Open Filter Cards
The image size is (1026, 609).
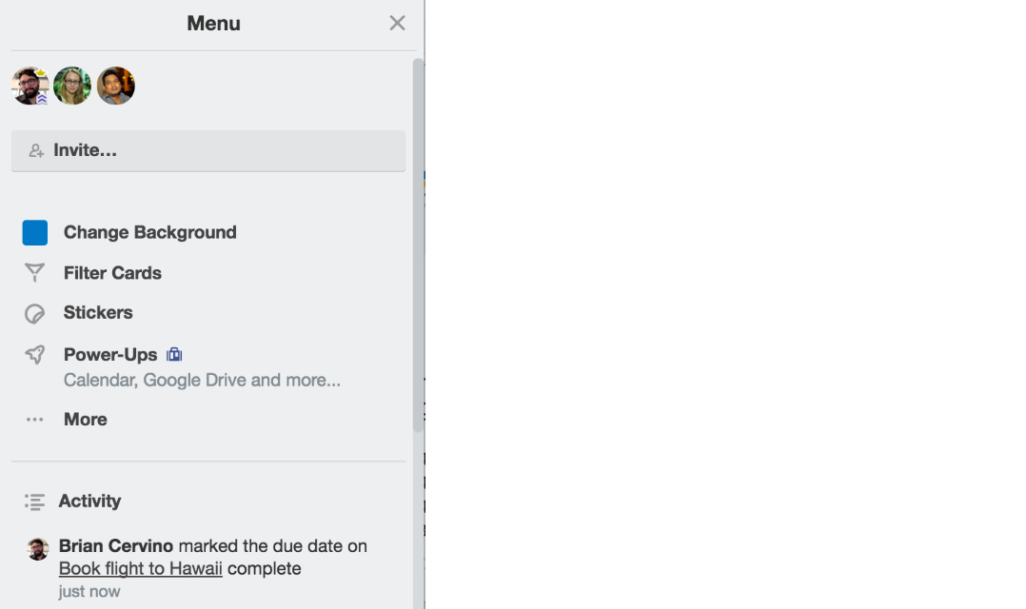[x=113, y=273]
